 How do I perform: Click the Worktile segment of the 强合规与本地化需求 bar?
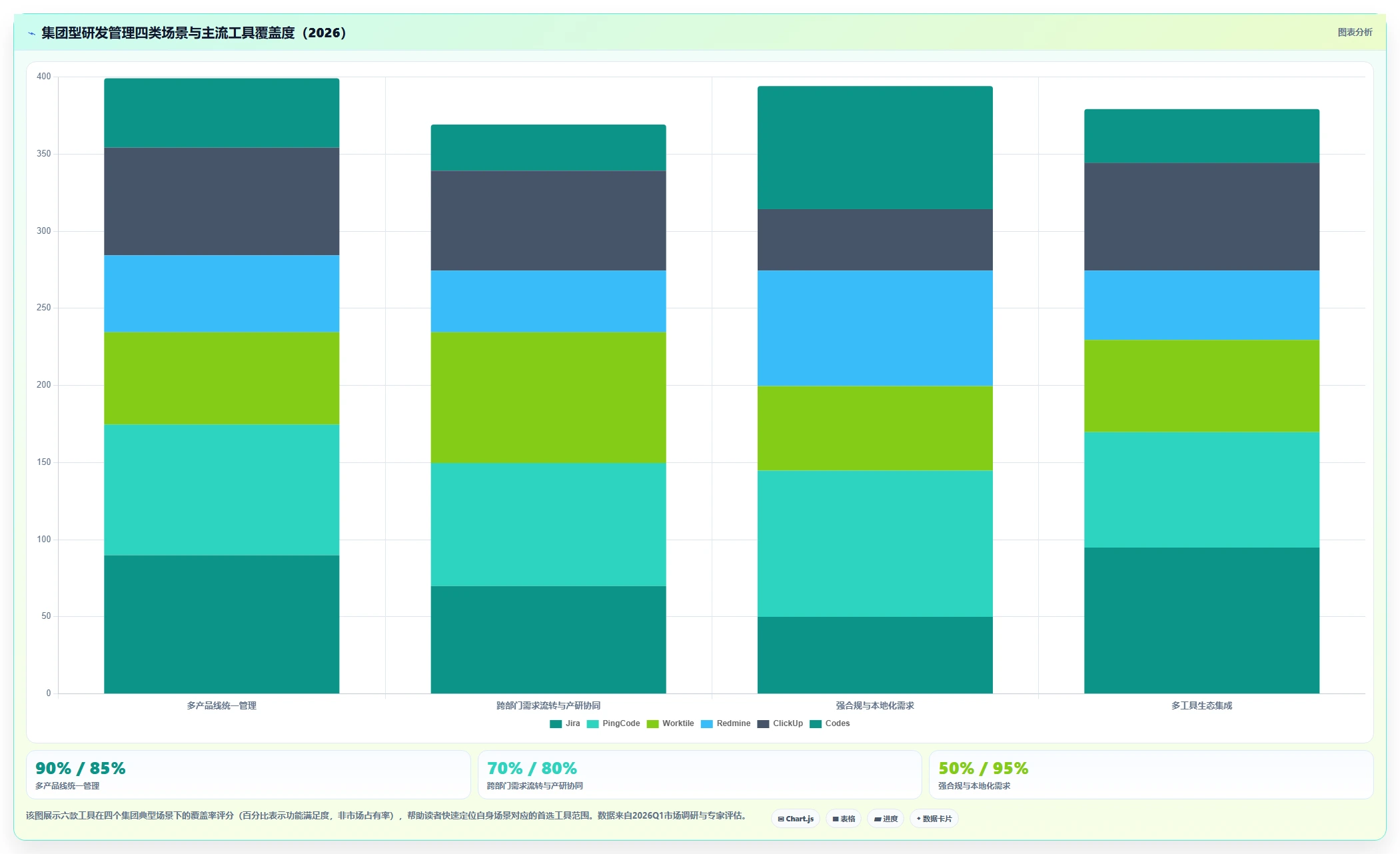pyautogui.click(x=875, y=428)
